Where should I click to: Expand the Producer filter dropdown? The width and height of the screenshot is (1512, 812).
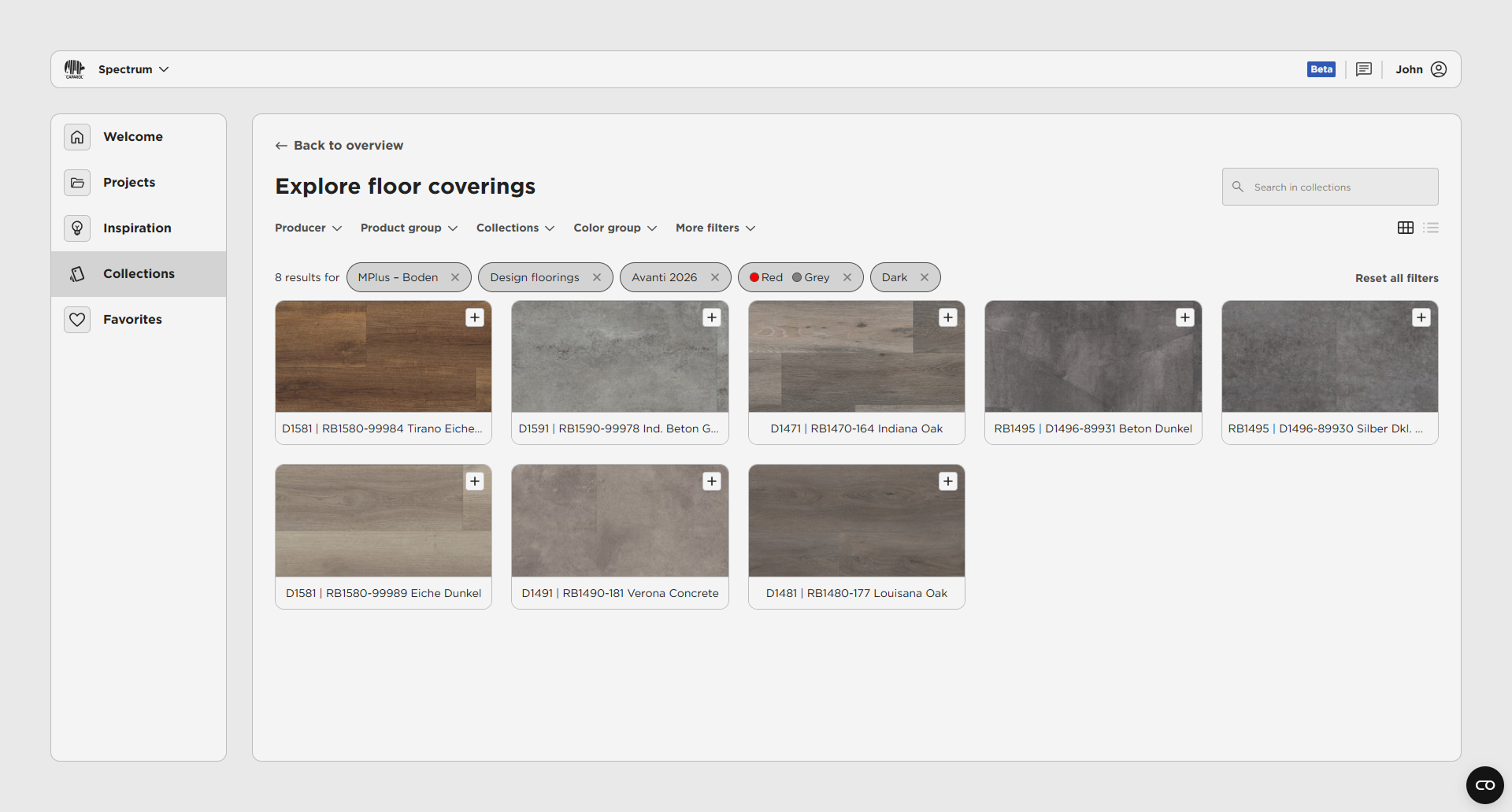click(308, 228)
